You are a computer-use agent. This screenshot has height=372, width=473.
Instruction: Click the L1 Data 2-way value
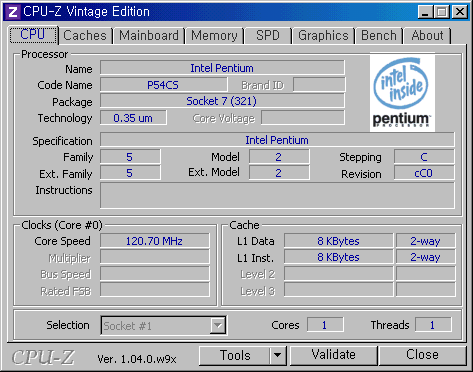425,241
